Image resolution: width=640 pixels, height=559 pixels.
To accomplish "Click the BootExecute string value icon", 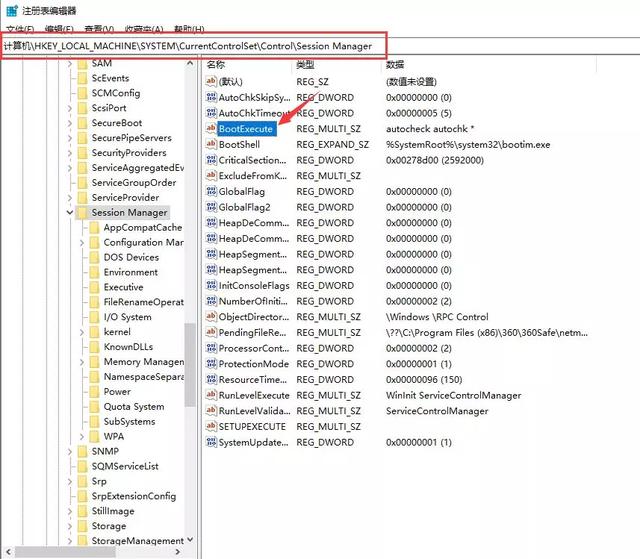I will click(211, 129).
